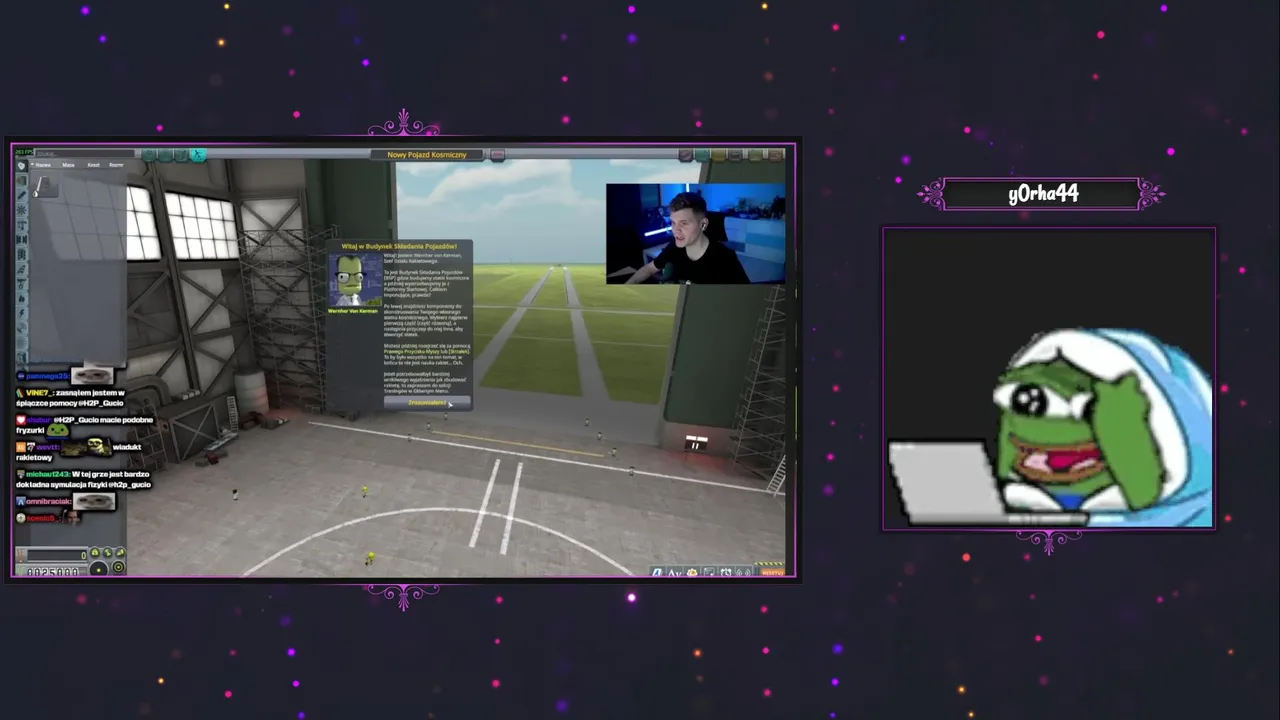Screen dimensions: 1280x720
Task: Click chat username michau1243
Action: [48, 475]
